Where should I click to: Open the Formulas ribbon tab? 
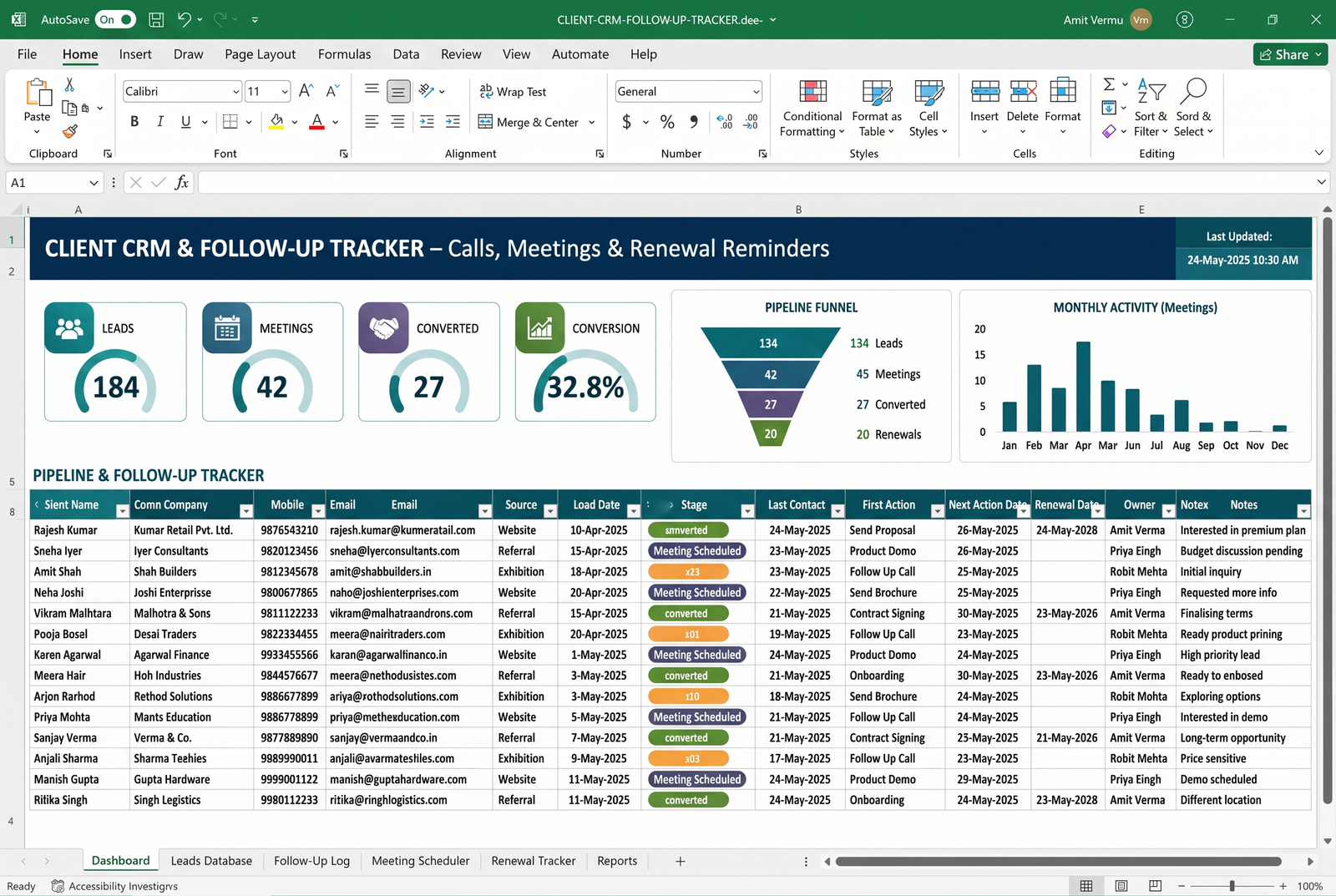pyautogui.click(x=344, y=54)
